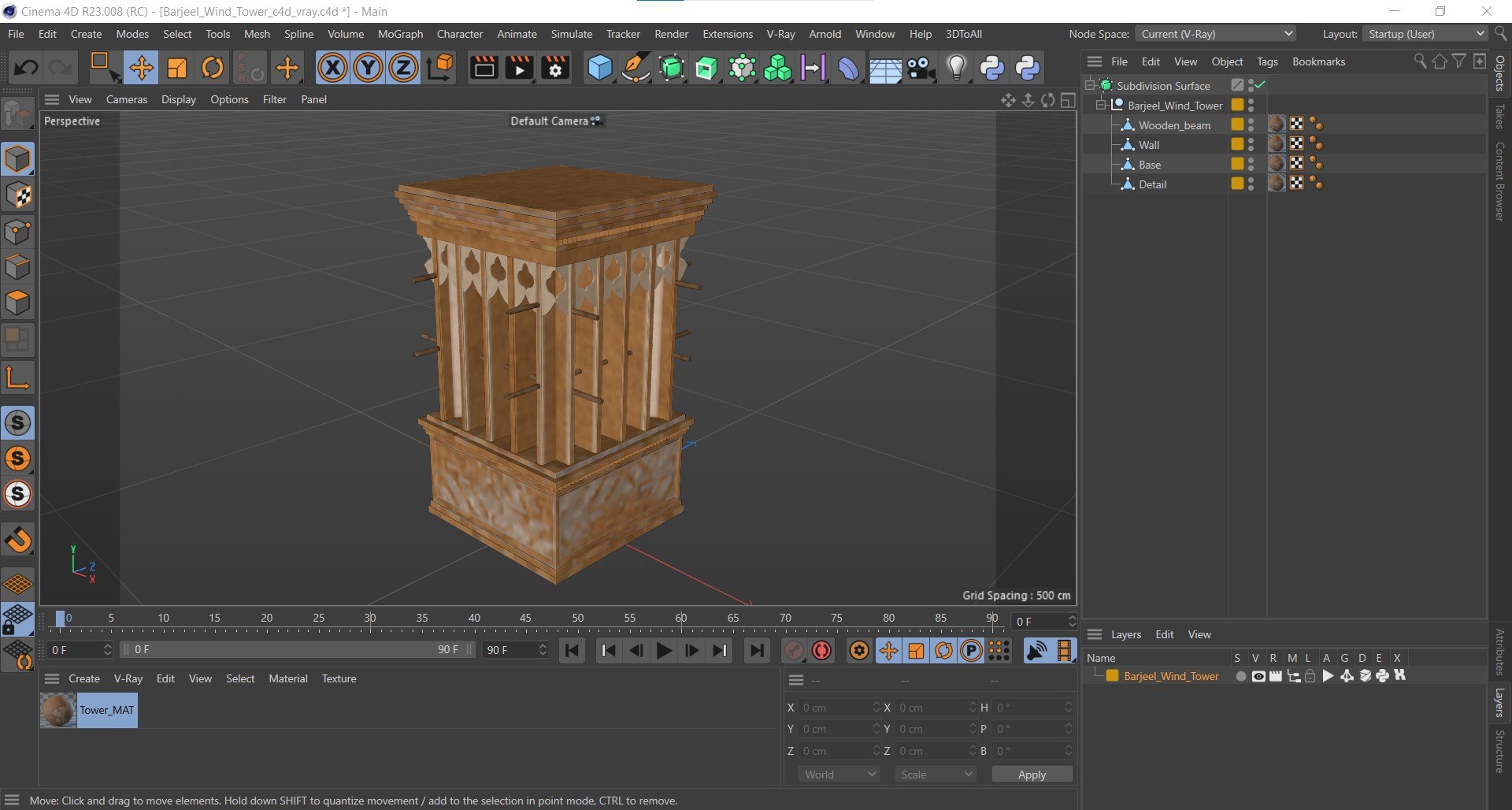The height and width of the screenshot is (810, 1512).
Task: Toggle X-axis lock button
Action: tap(332, 68)
